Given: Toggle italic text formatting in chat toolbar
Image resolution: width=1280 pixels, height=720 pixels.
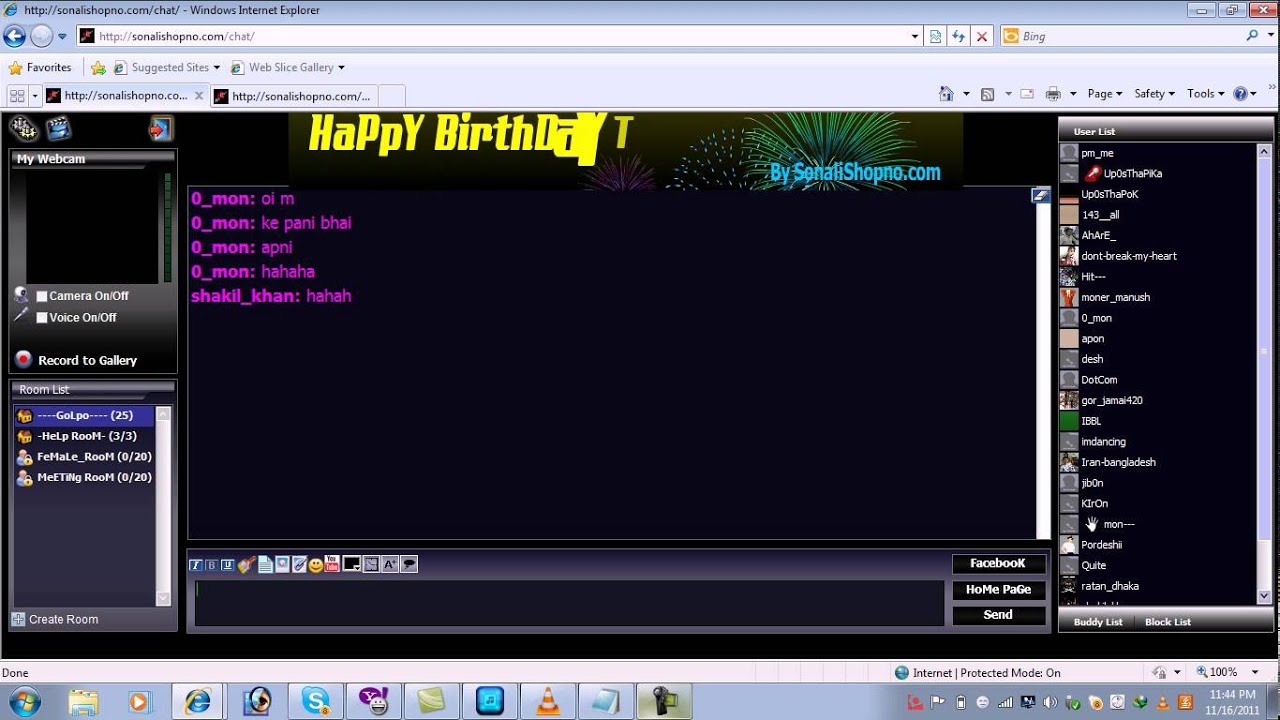Looking at the screenshot, I should (196, 565).
